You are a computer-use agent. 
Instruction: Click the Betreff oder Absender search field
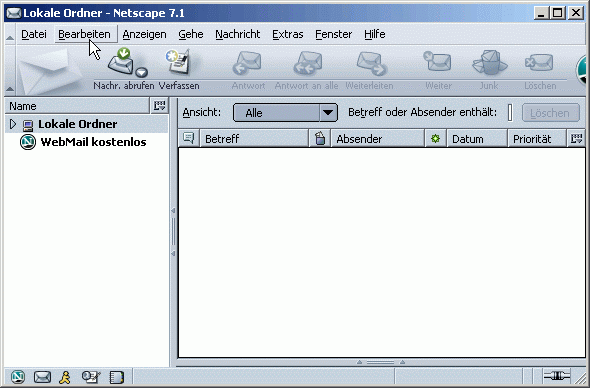point(510,113)
